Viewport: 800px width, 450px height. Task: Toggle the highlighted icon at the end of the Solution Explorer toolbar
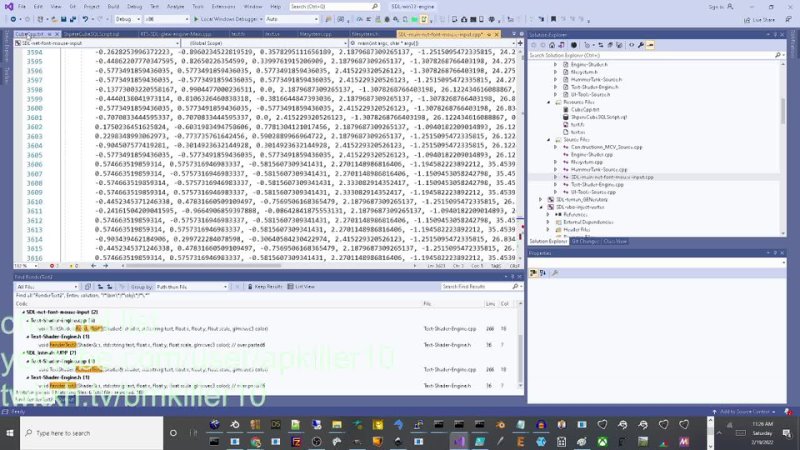point(650,45)
